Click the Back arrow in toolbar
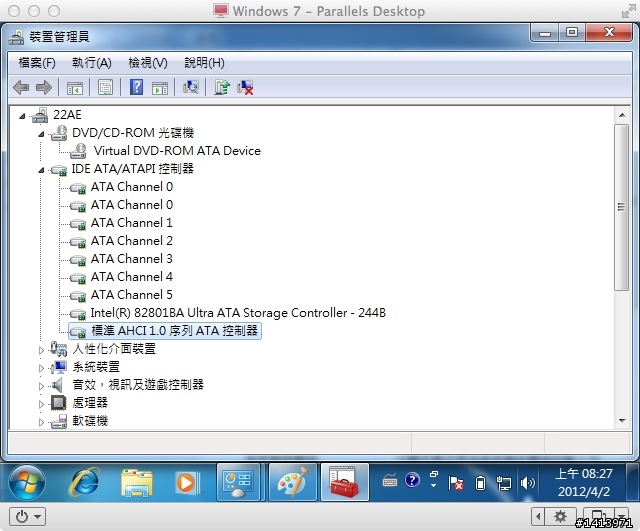This screenshot has width=640, height=531. pyautogui.click(x=21, y=87)
